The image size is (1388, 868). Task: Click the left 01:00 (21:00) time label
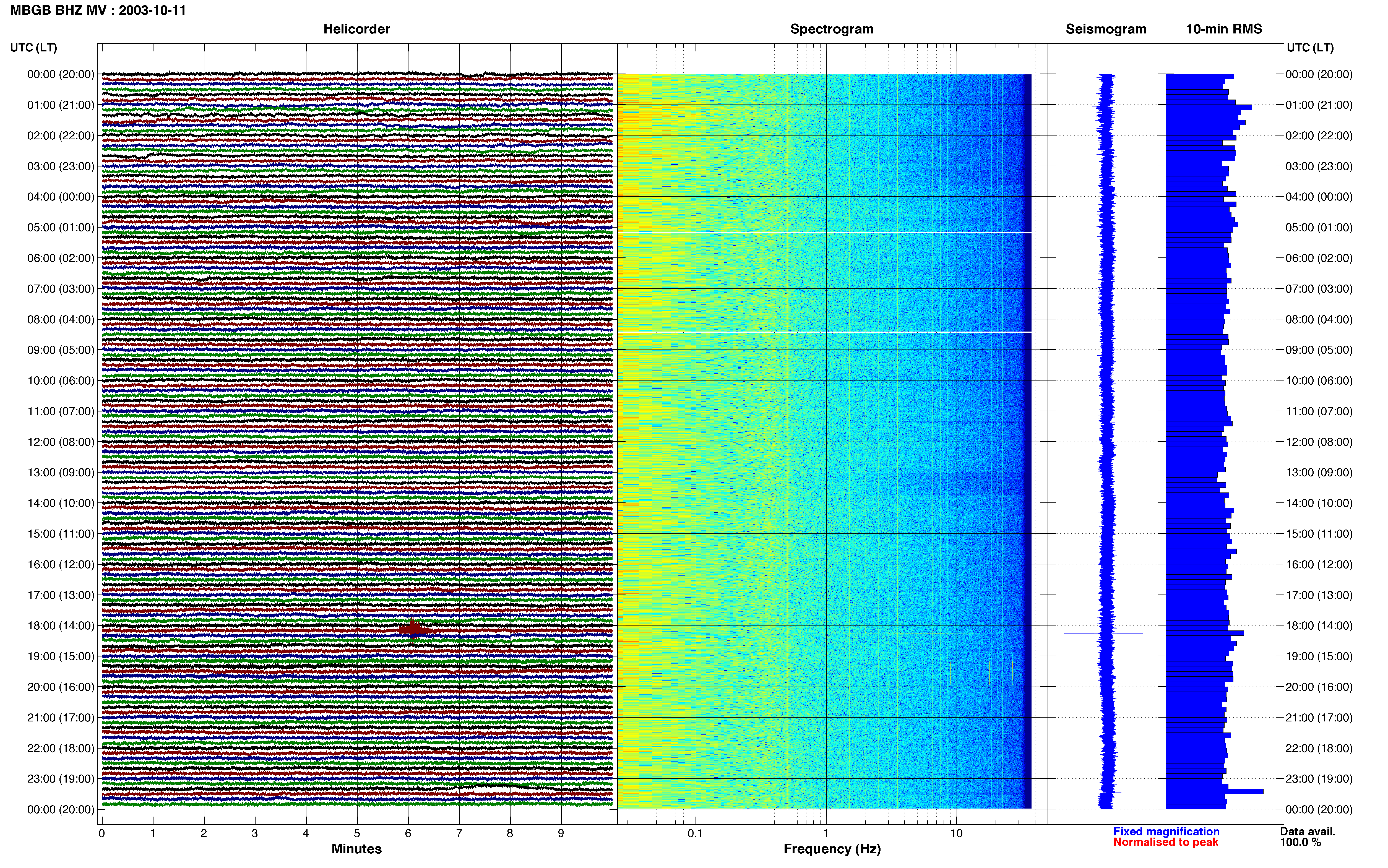point(61,105)
